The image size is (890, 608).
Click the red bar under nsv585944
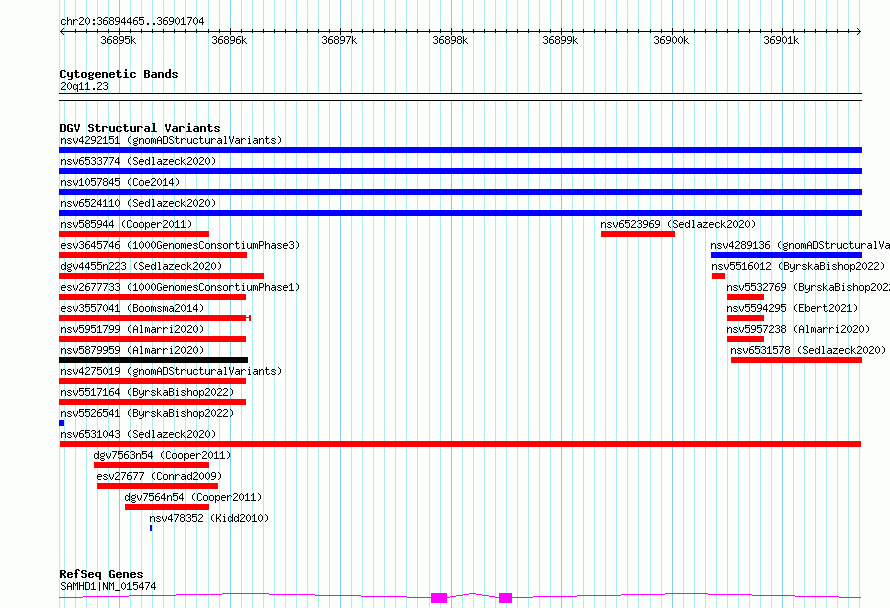(134, 234)
